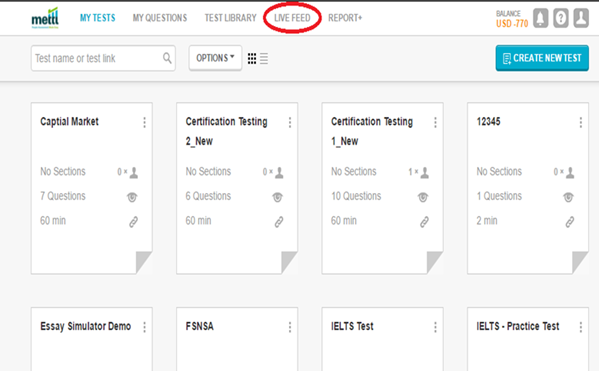This screenshot has height=371, width=599.
Task: Open three-dot menu on 12345 card
Action: tap(581, 122)
